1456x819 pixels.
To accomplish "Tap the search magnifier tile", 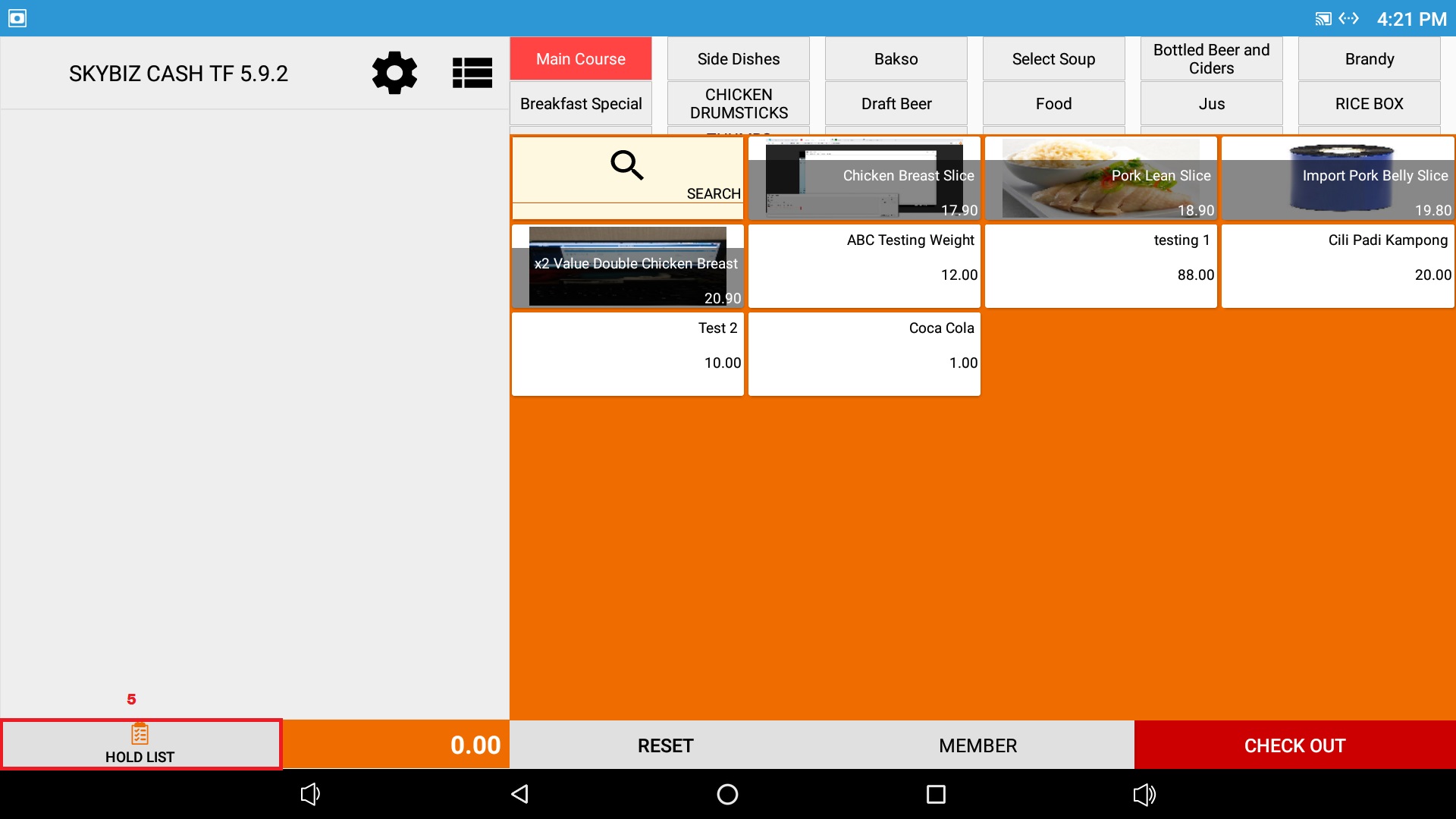I will click(x=627, y=177).
